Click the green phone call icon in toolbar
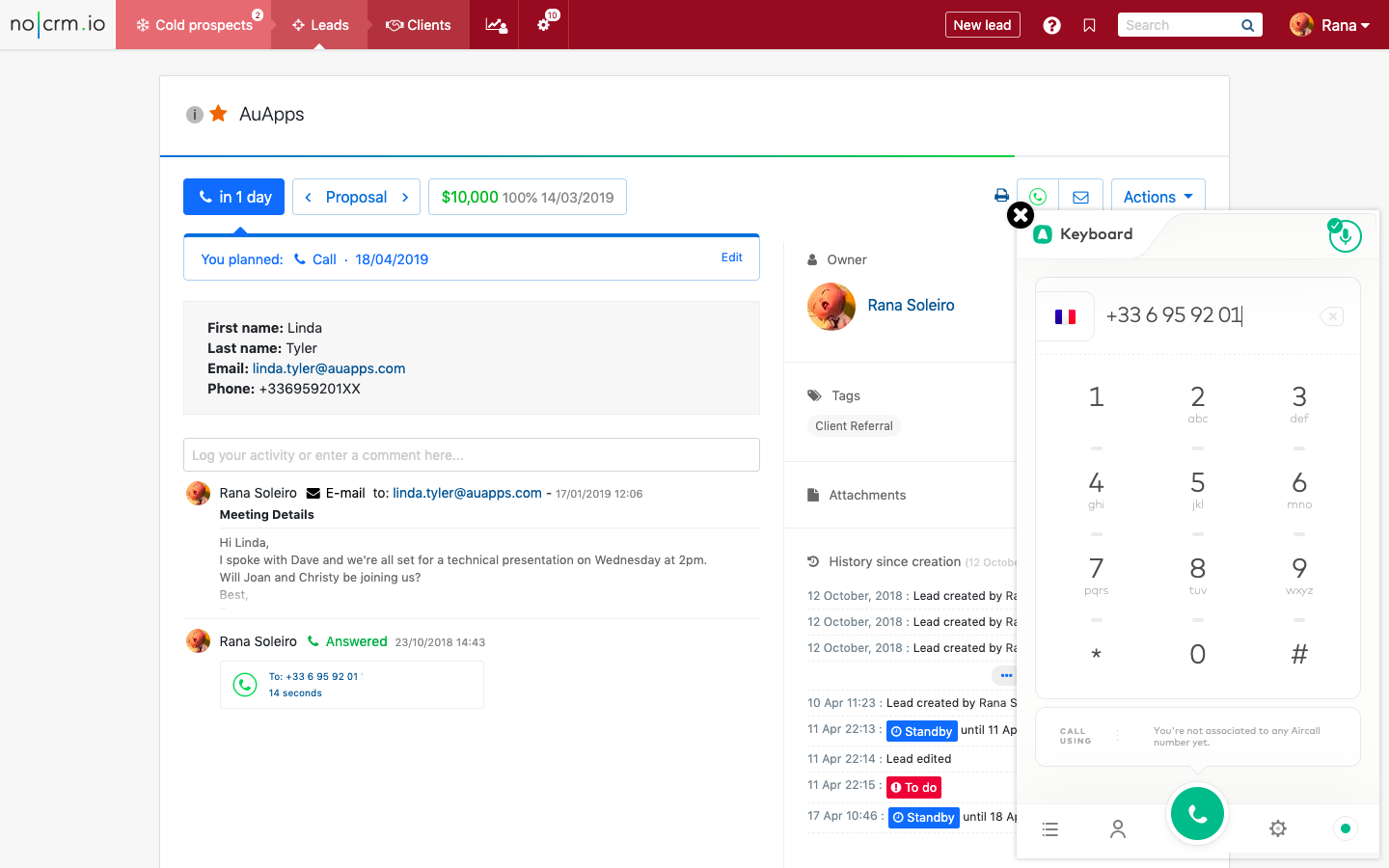 (1038, 197)
